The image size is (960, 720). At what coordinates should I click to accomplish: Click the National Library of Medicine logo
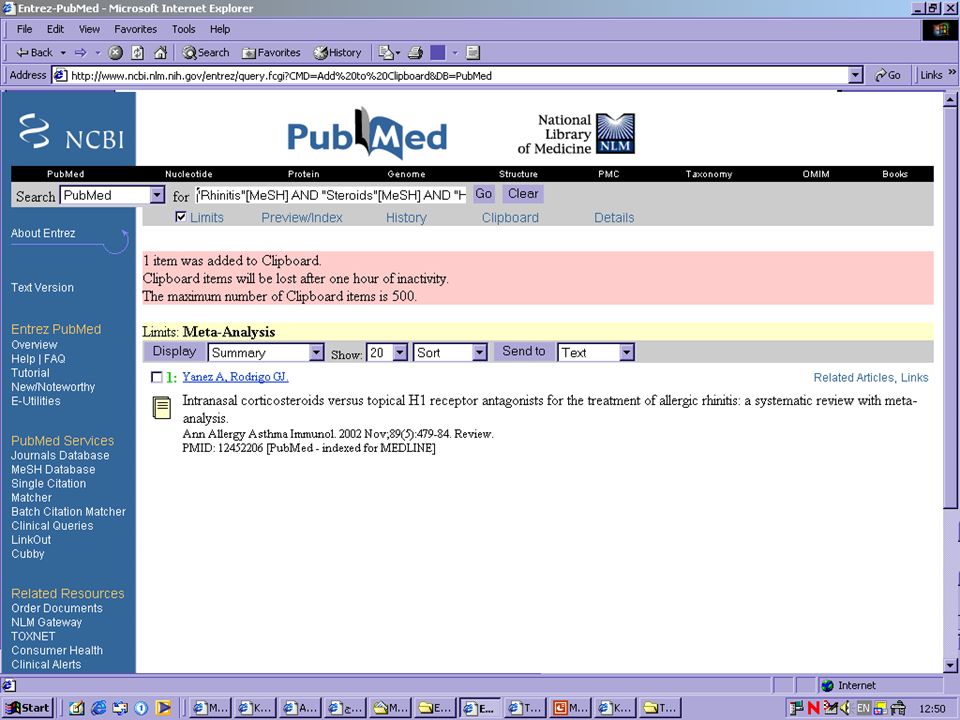click(576, 133)
